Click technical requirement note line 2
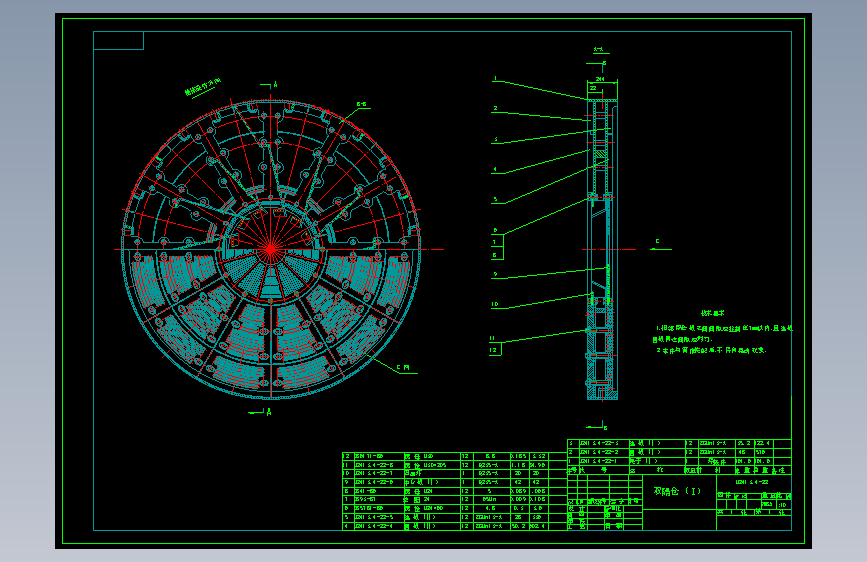Image resolution: width=867 pixels, height=562 pixels. [x=711, y=351]
